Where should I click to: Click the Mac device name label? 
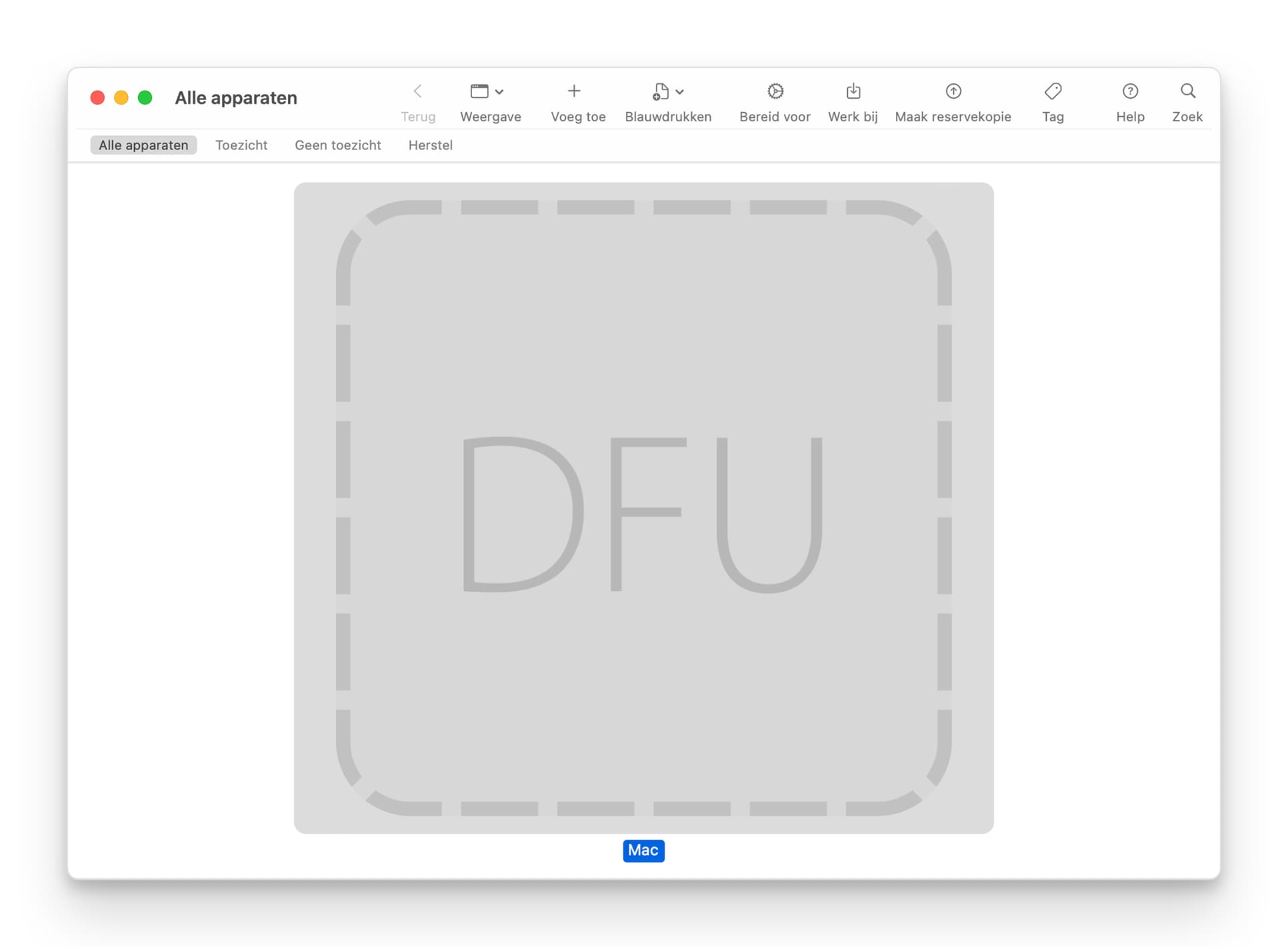click(643, 850)
